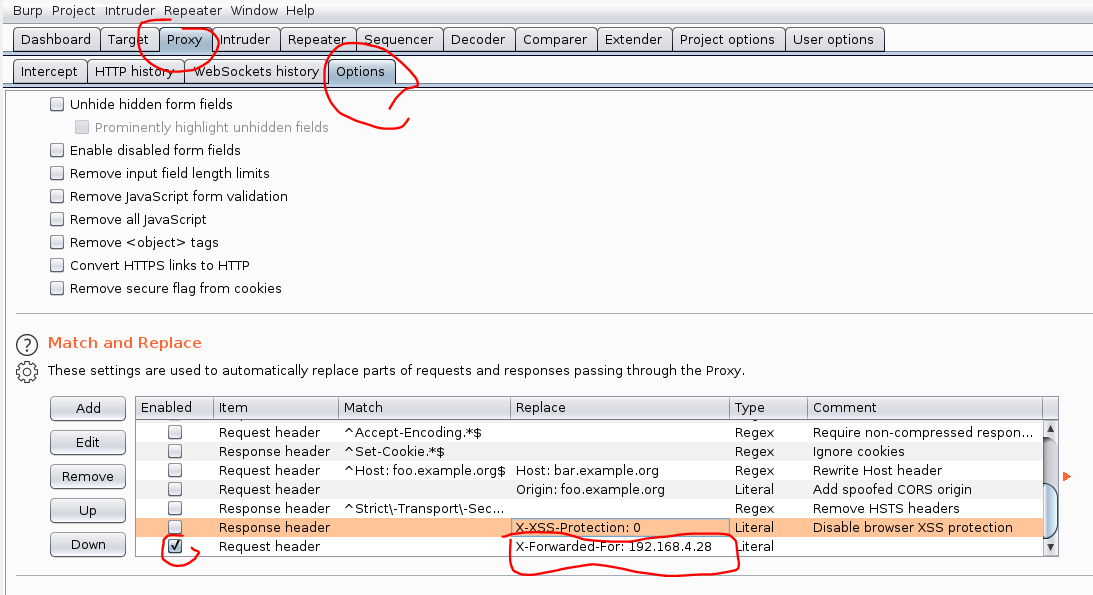Image resolution: width=1093 pixels, height=595 pixels.
Task: Switch to the Sequencer tab
Action: tap(399, 40)
